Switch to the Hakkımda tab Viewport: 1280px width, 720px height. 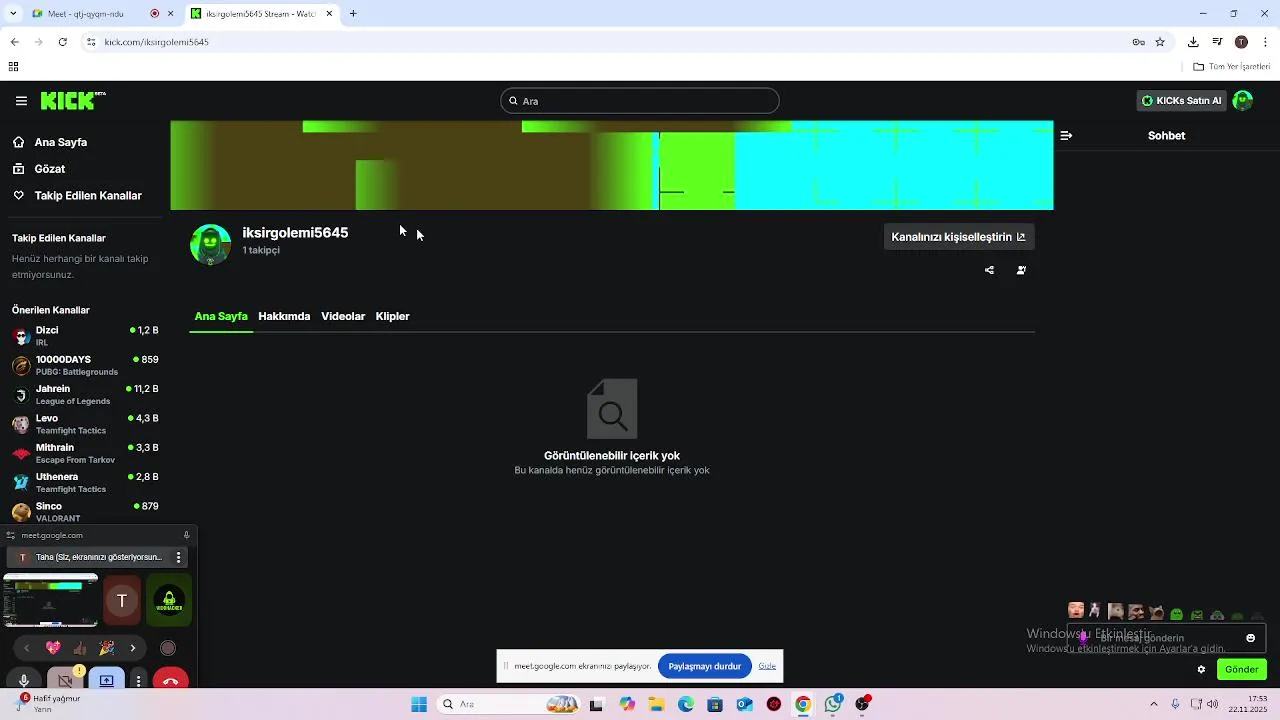point(284,316)
